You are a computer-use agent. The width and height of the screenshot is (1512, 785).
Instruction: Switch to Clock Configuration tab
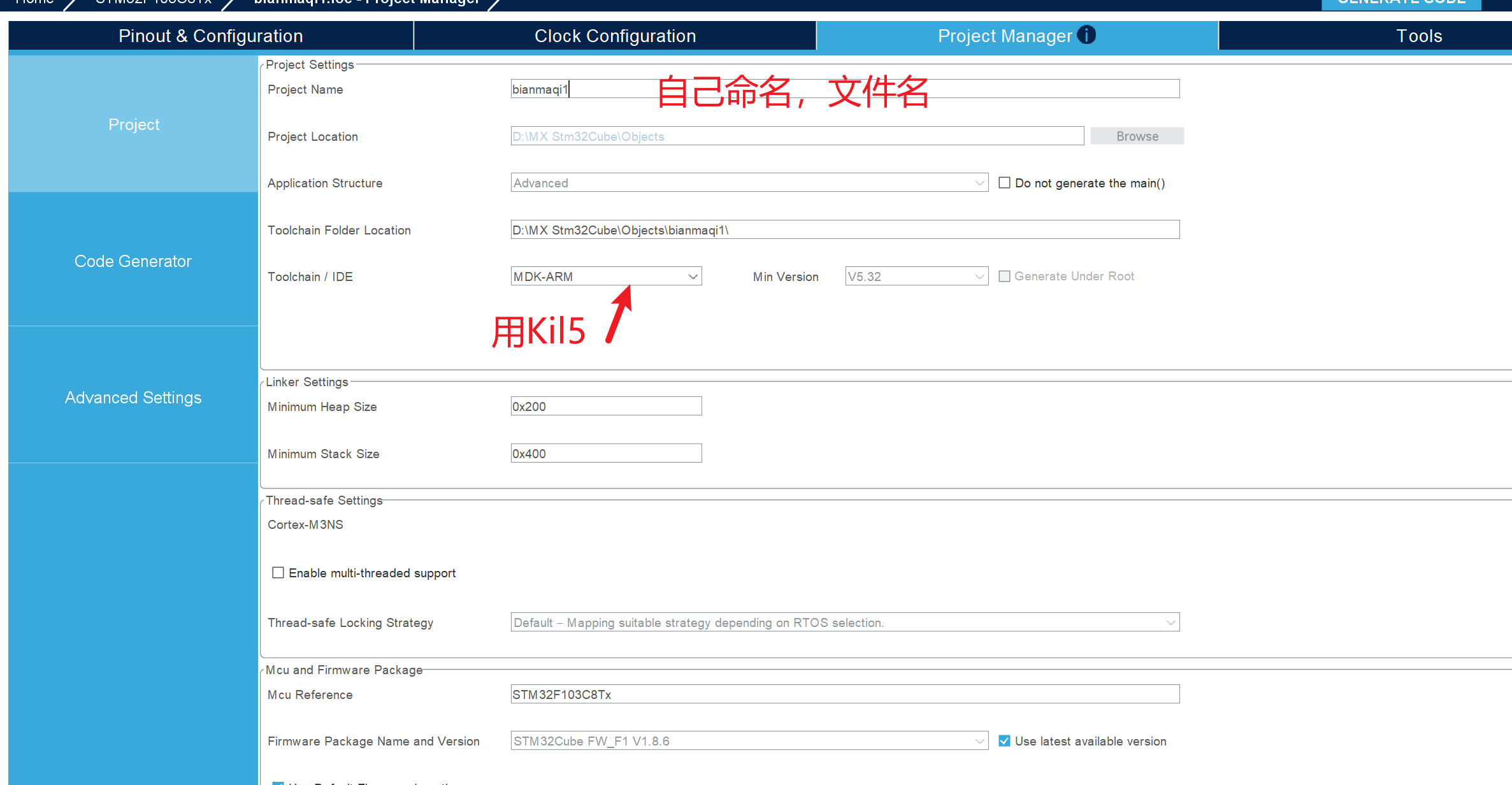coord(615,36)
